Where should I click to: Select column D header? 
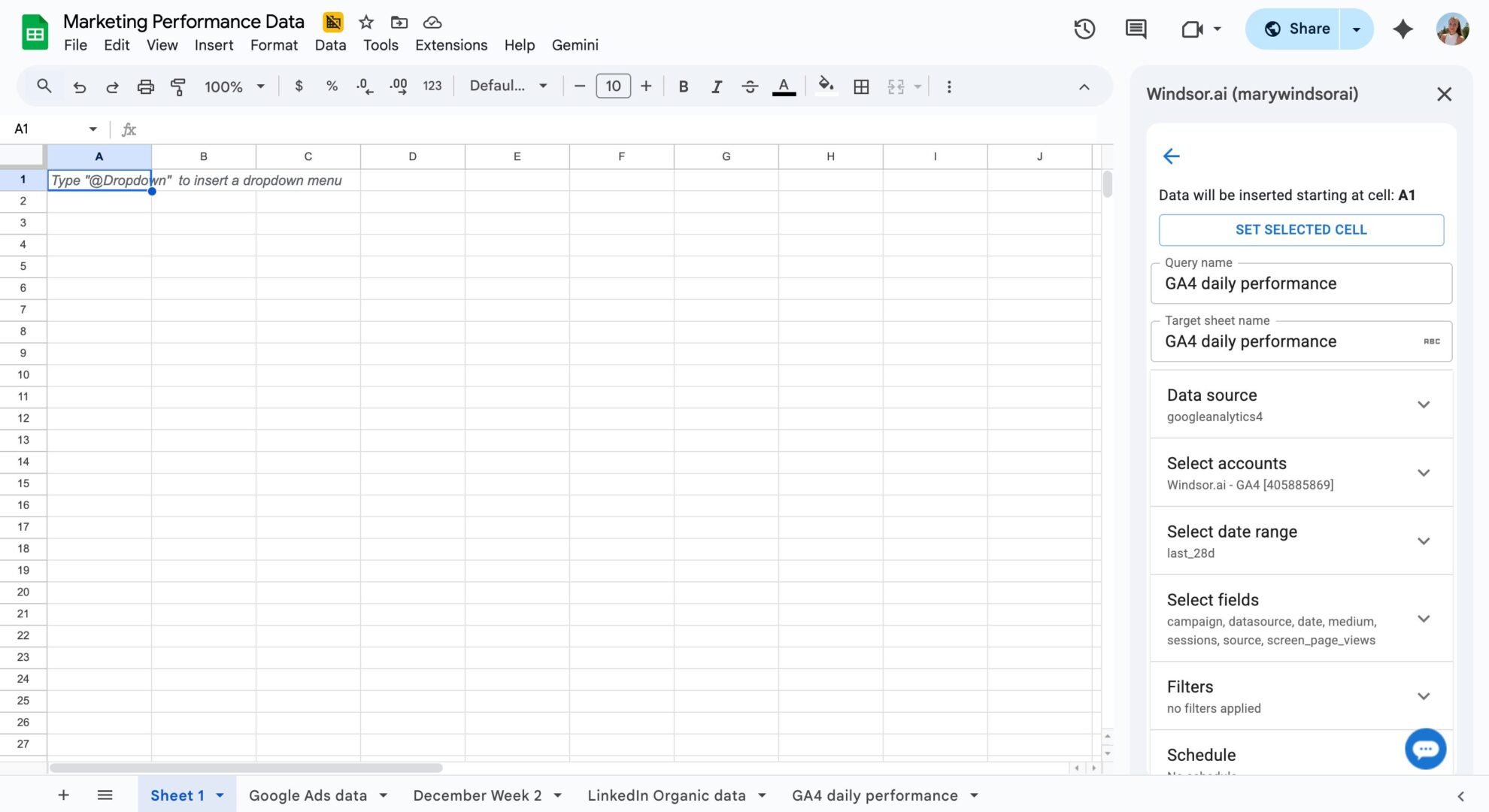click(x=412, y=156)
